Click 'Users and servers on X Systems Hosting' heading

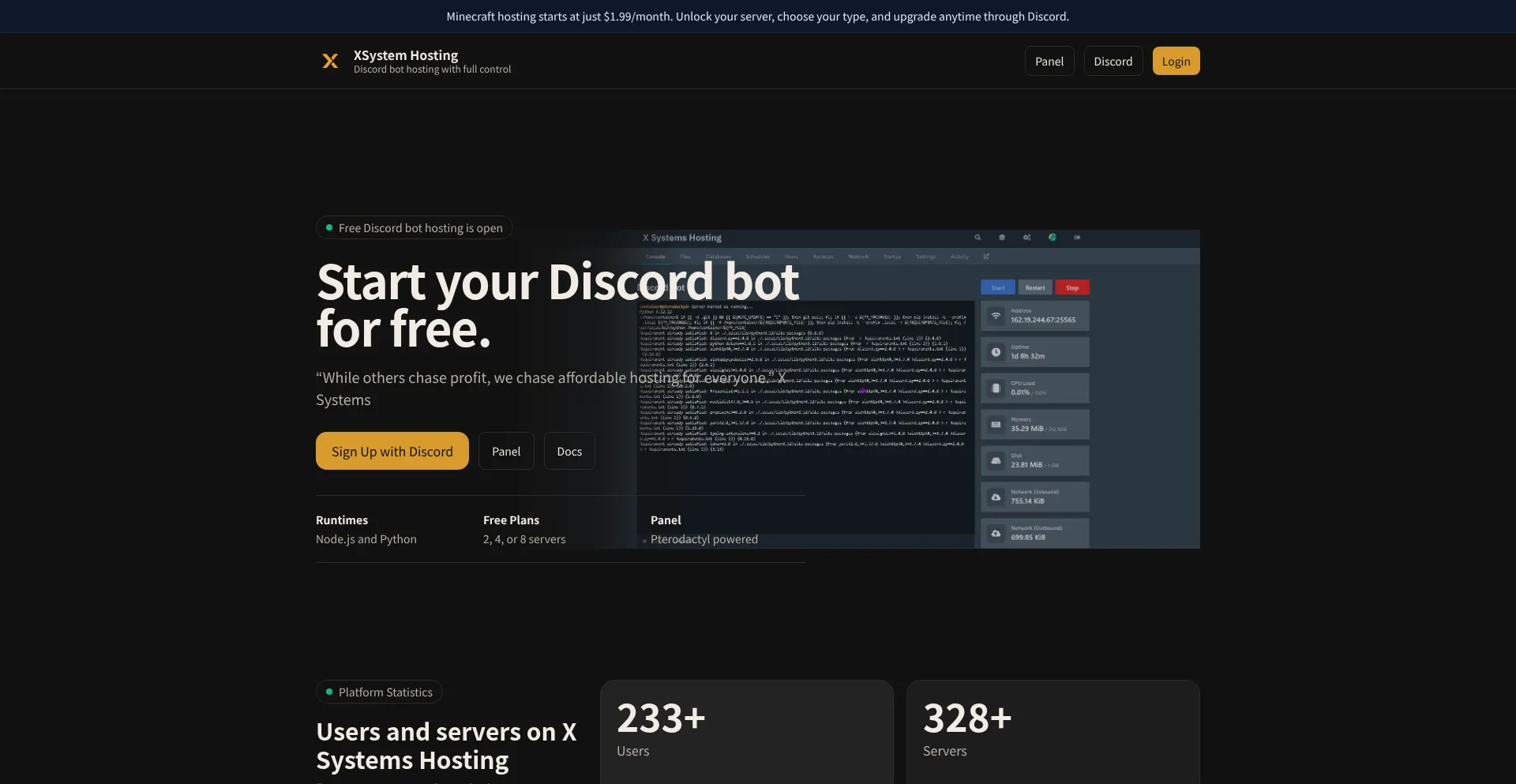tap(446, 746)
